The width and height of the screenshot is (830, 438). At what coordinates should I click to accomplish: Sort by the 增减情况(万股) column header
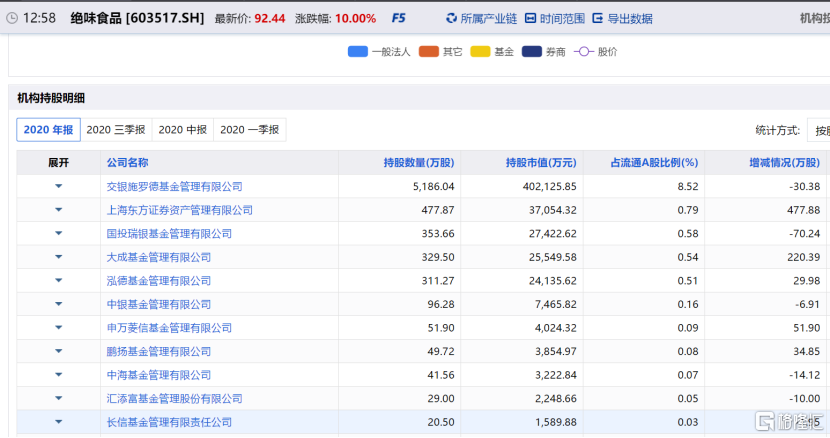tap(784, 163)
